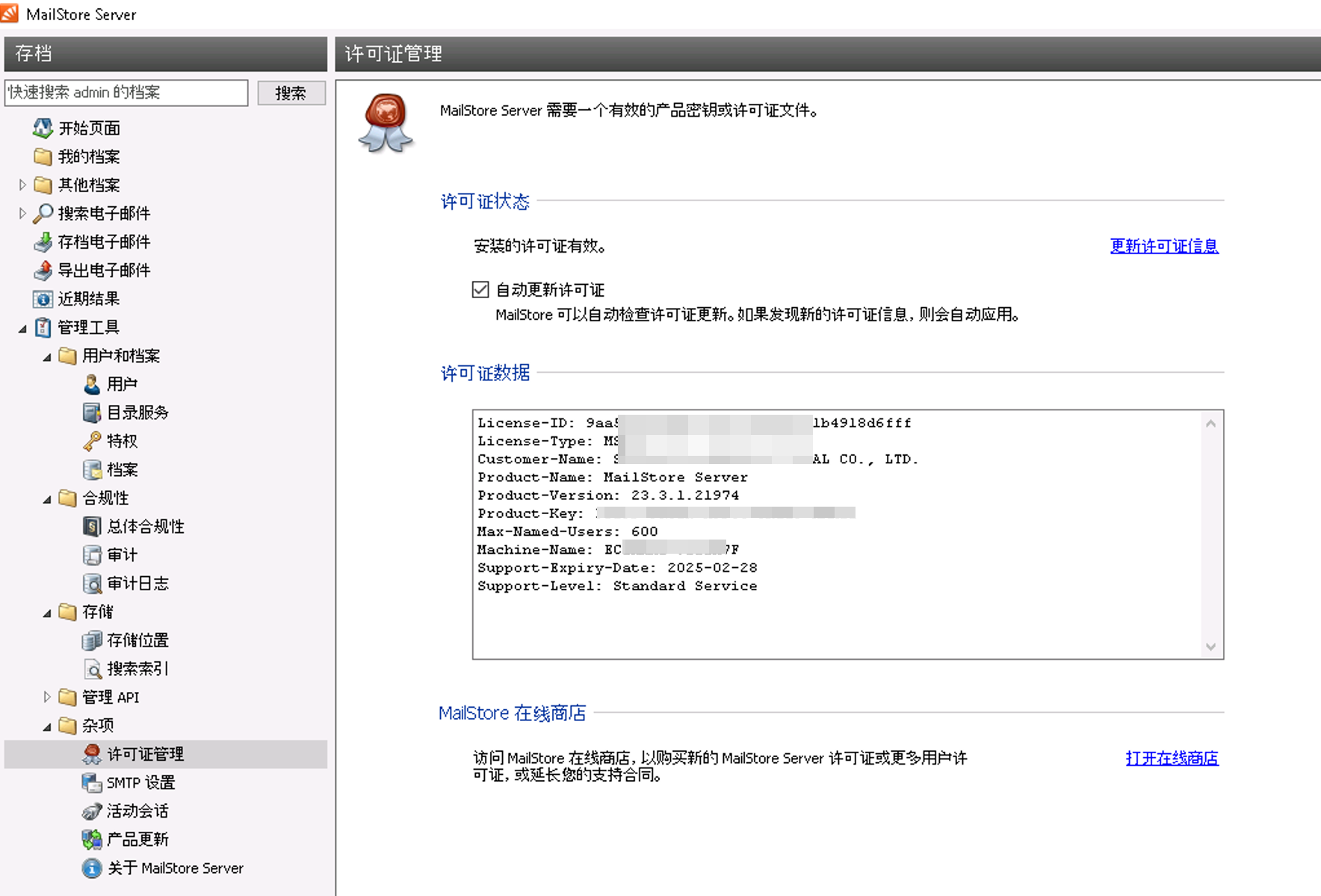Viewport: 1321px width, 896px height.
Task: Select the 总体合规性 icon
Action: [92, 526]
